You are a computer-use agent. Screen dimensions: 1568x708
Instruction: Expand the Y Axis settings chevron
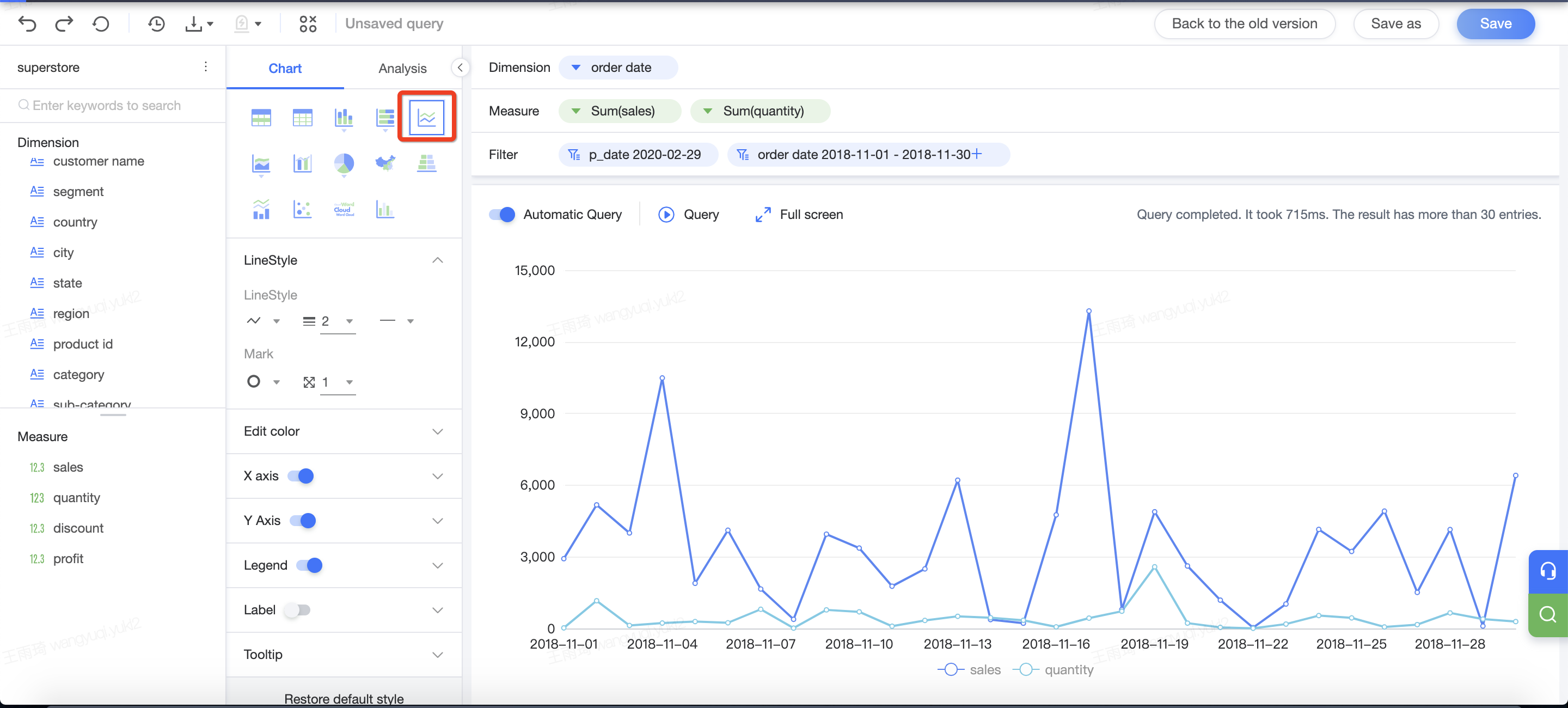[438, 521]
